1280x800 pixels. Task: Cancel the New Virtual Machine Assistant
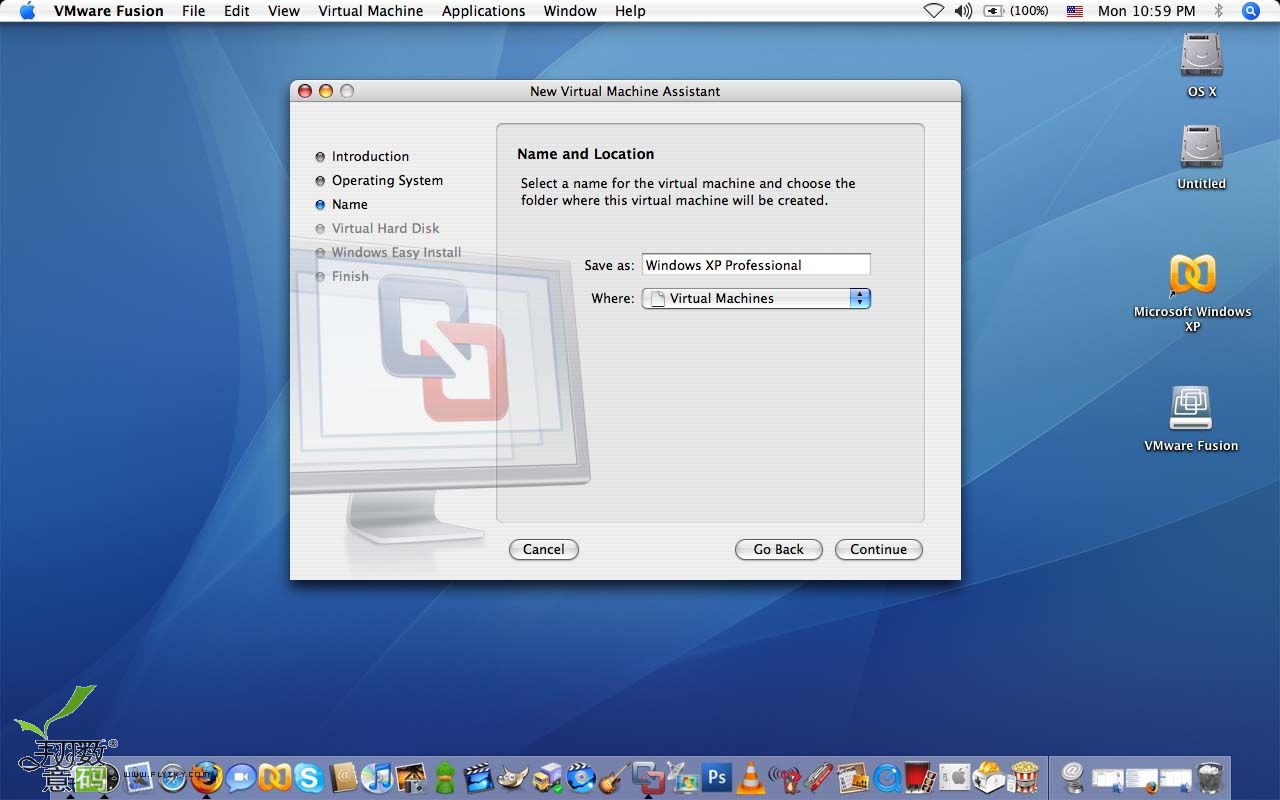543,549
